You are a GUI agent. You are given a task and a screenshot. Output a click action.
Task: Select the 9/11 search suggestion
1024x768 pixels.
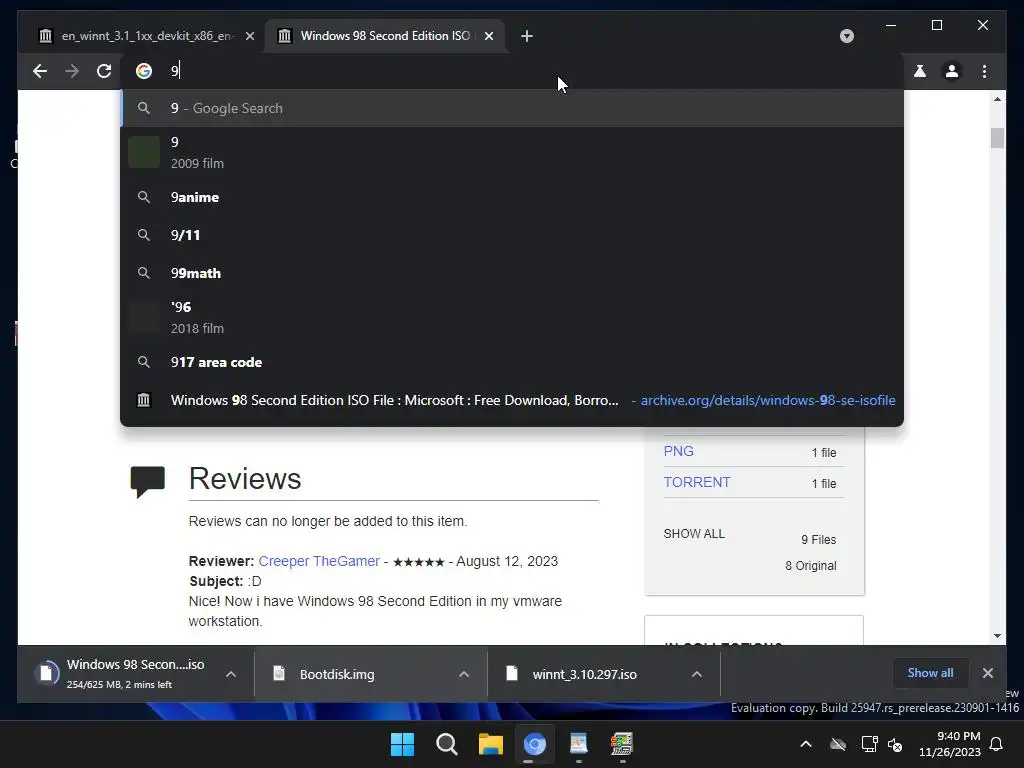(513, 235)
